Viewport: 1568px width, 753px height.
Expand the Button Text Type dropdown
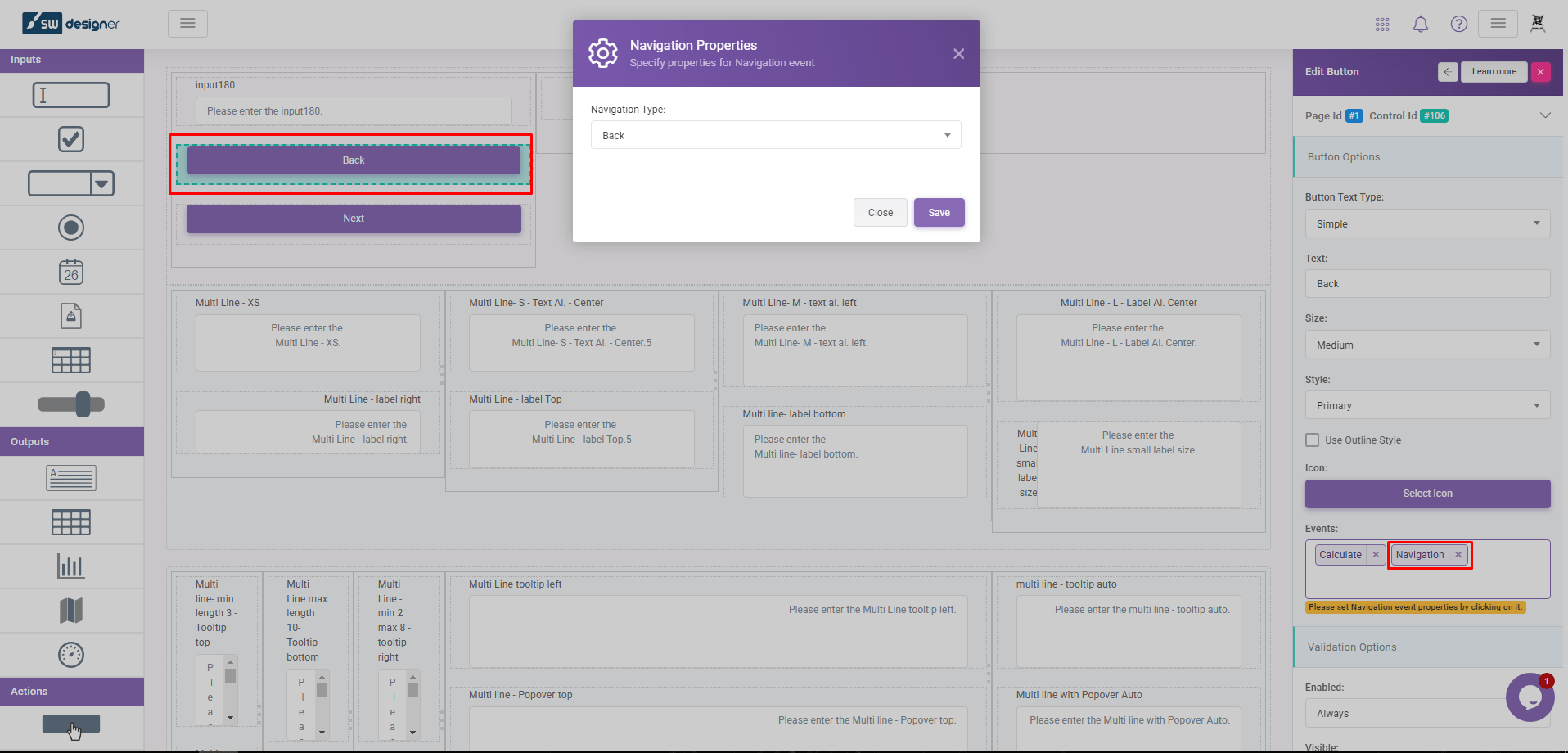pyautogui.click(x=1427, y=223)
